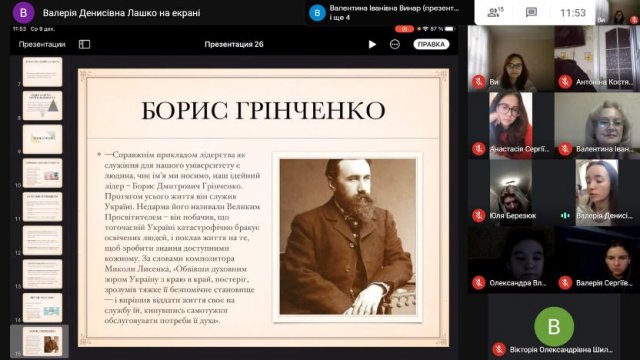The height and width of the screenshot is (360, 640).
Task: Click the red screen recording indicator
Action: [404, 29]
